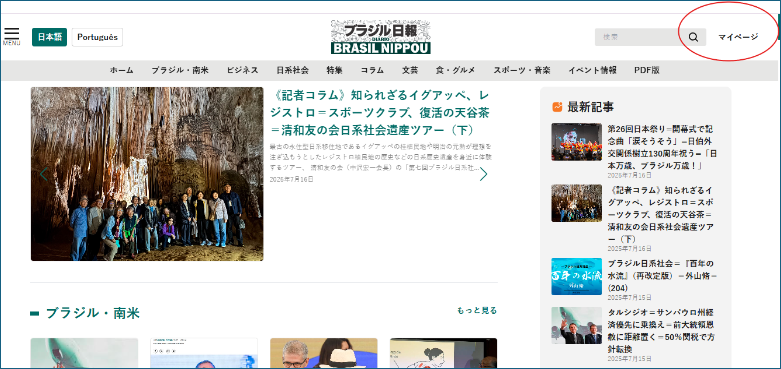Switch language to 日本語

click(49, 37)
